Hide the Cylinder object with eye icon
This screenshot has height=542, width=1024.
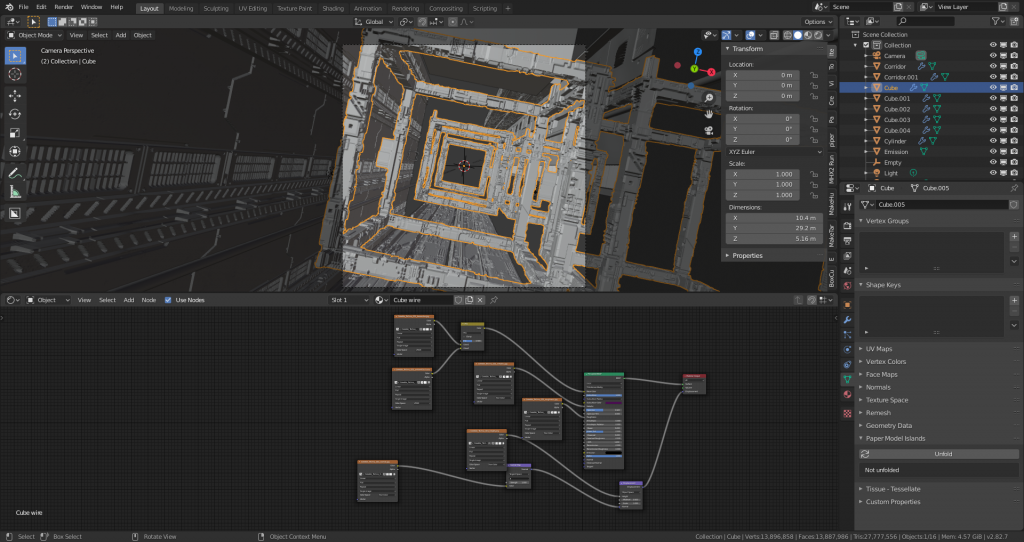tap(993, 140)
